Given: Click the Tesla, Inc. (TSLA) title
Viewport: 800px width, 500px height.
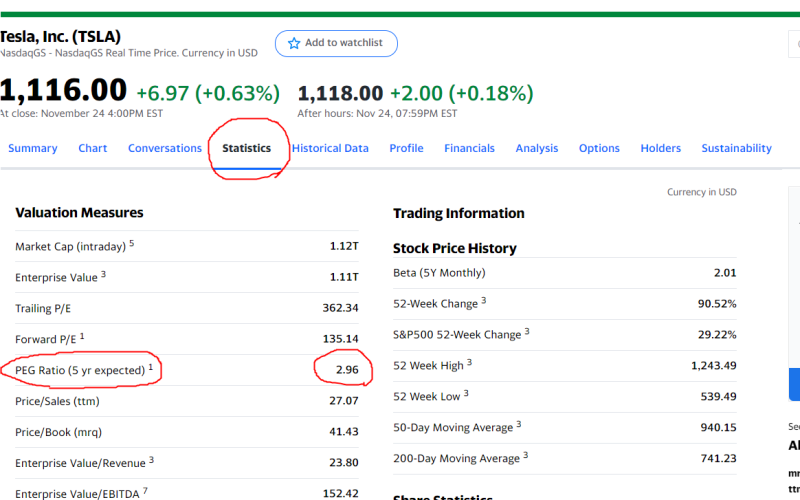Looking at the screenshot, I should (x=60, y=36).
